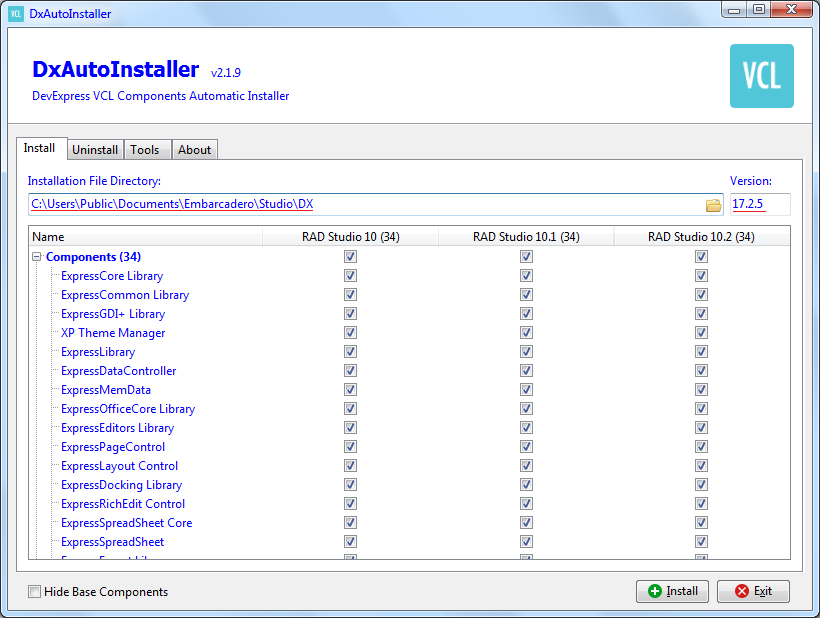820x618 pixels.
Task: Focus the Installation File Directory field
Action: point(375,204)
